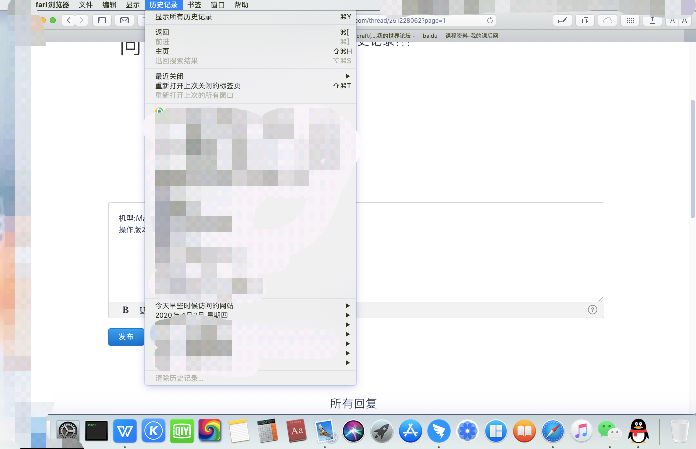Viewport: 696px width, 449px height.
Task: Open the QQ penguin icon
Action: coord(638,431)
